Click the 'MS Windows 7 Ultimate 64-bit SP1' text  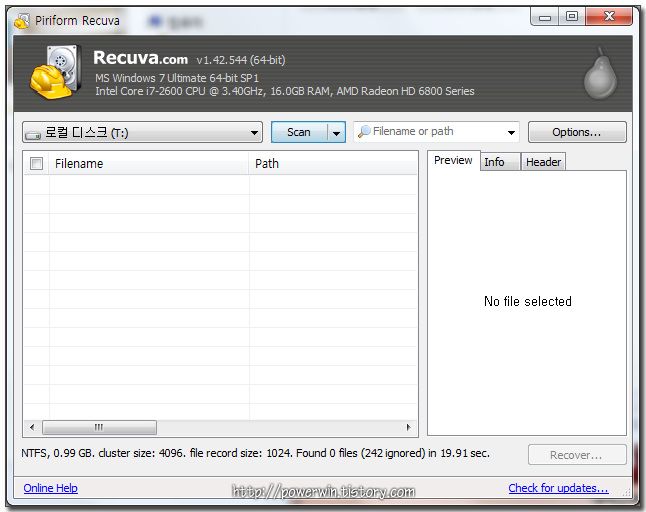click(177, 78)
